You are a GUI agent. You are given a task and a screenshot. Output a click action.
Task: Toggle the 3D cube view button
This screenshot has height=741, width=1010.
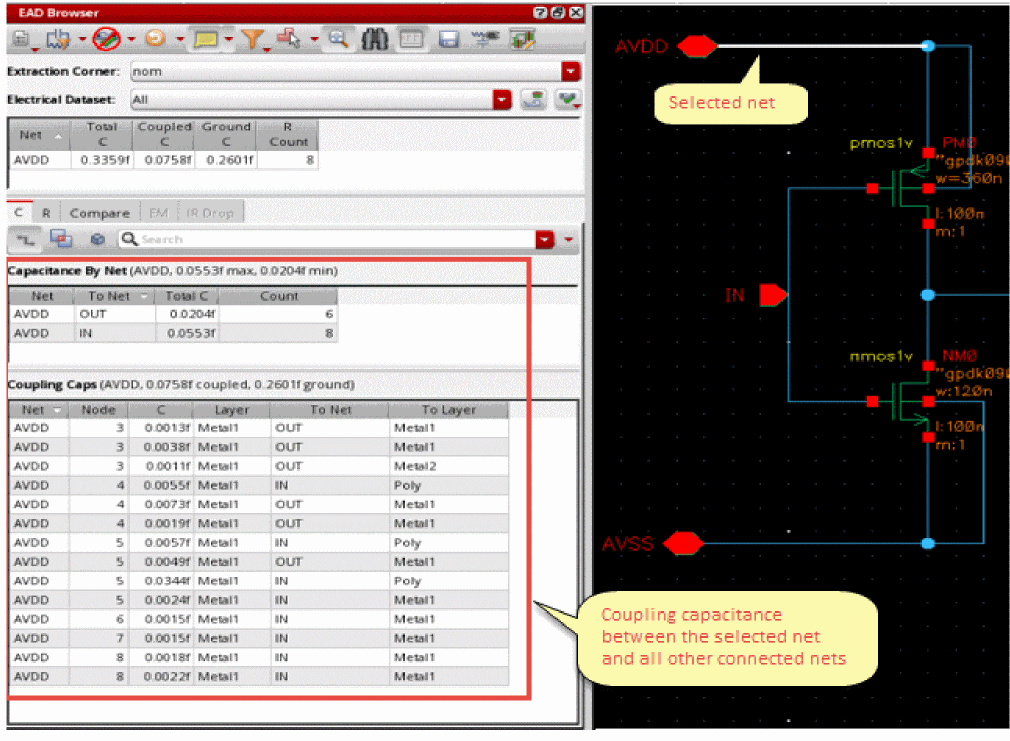(97, 240)
